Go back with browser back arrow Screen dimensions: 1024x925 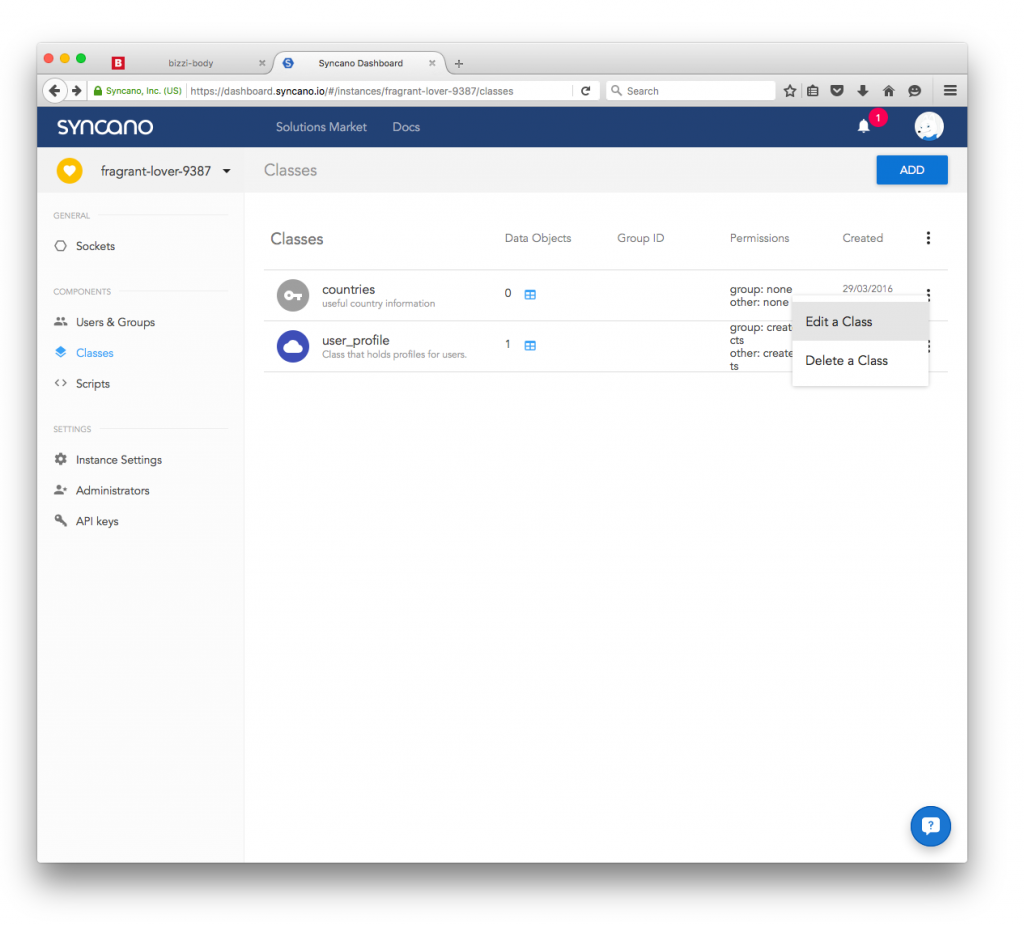tap(55, 91)
